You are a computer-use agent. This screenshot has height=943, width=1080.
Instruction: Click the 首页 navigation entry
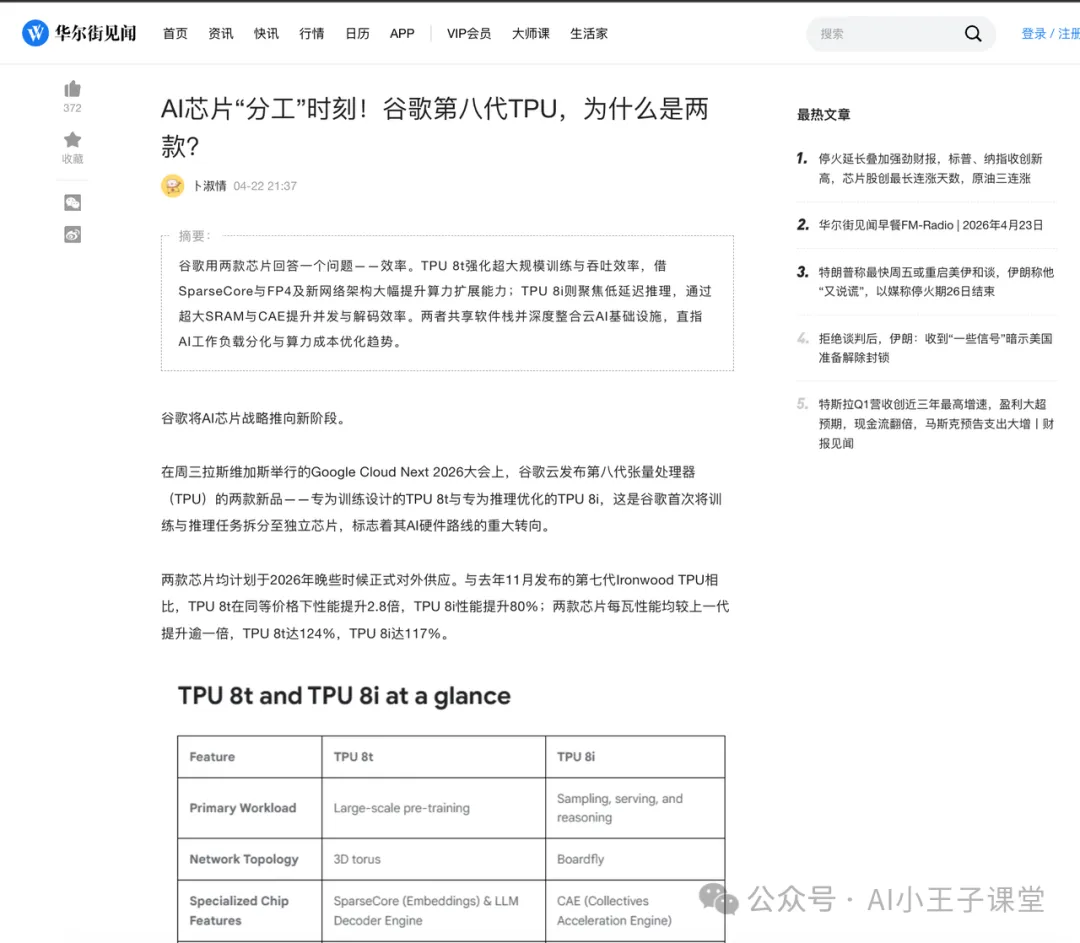[175, 33]
